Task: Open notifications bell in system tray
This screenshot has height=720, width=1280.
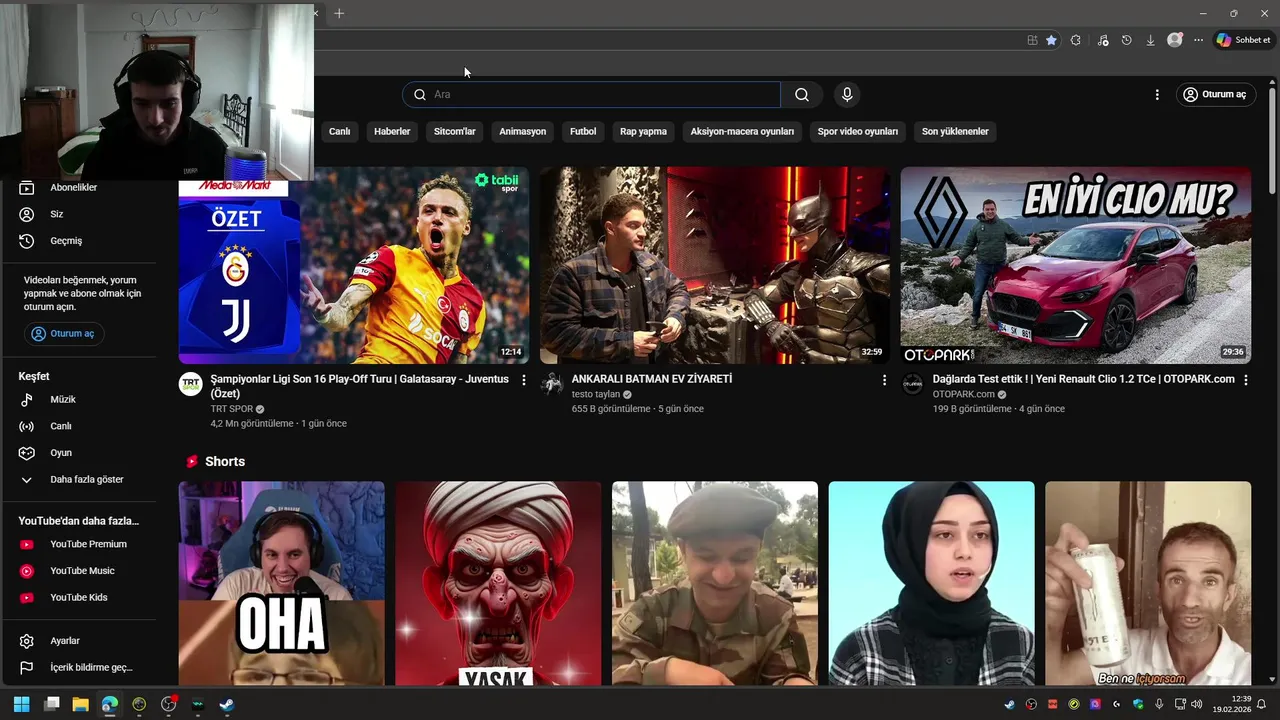Action: pos(1261,704)
